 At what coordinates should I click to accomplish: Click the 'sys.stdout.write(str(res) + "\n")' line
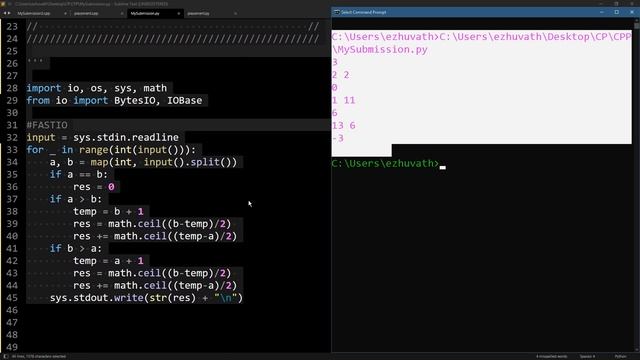146,298
